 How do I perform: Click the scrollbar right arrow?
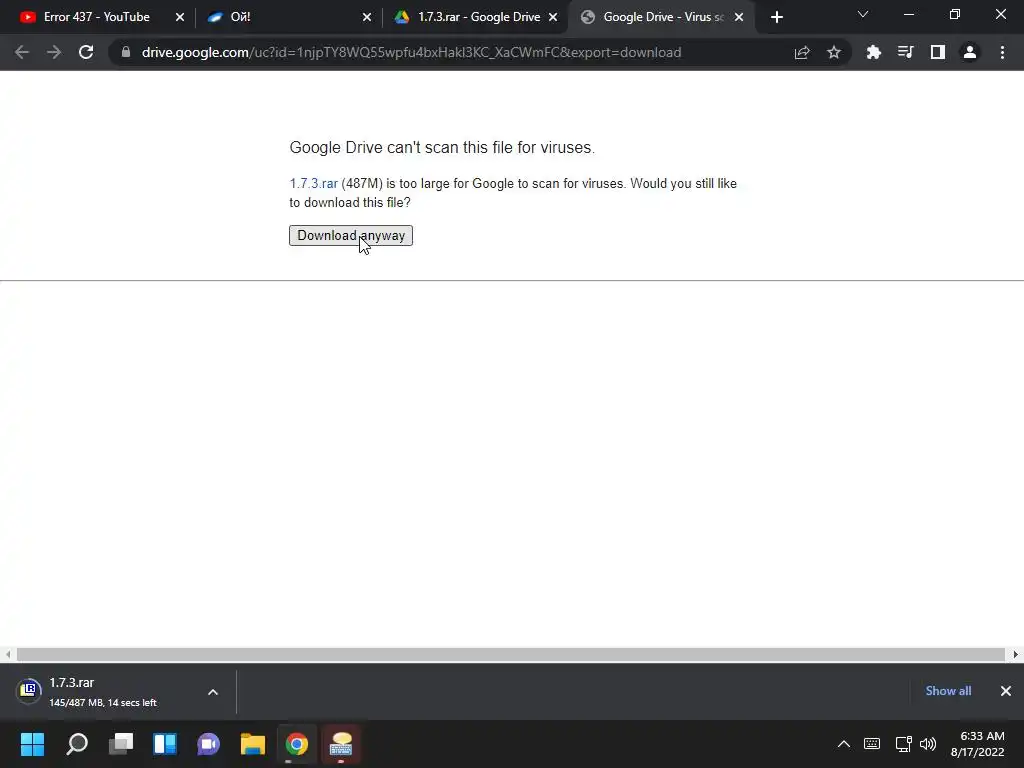1016,654
